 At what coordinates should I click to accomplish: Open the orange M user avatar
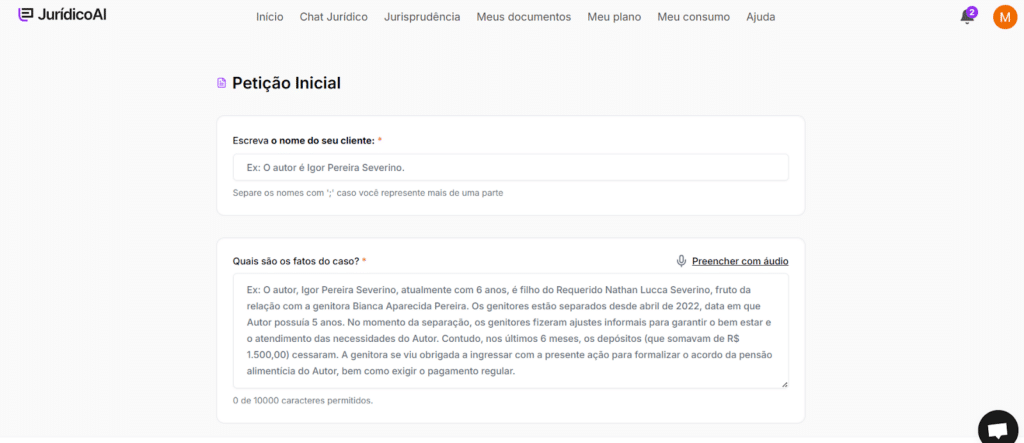(1004, 17)
